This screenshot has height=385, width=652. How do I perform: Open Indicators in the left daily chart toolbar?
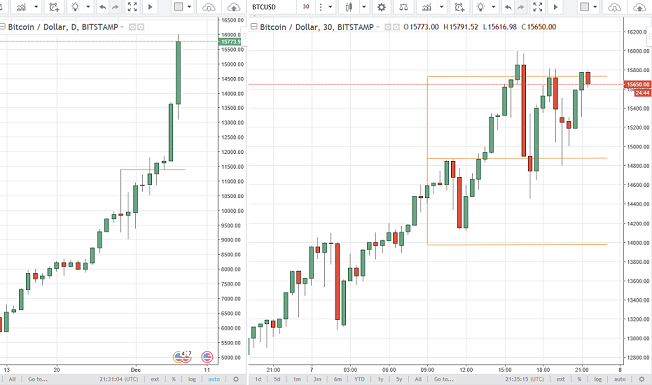[x=21, y=7]
